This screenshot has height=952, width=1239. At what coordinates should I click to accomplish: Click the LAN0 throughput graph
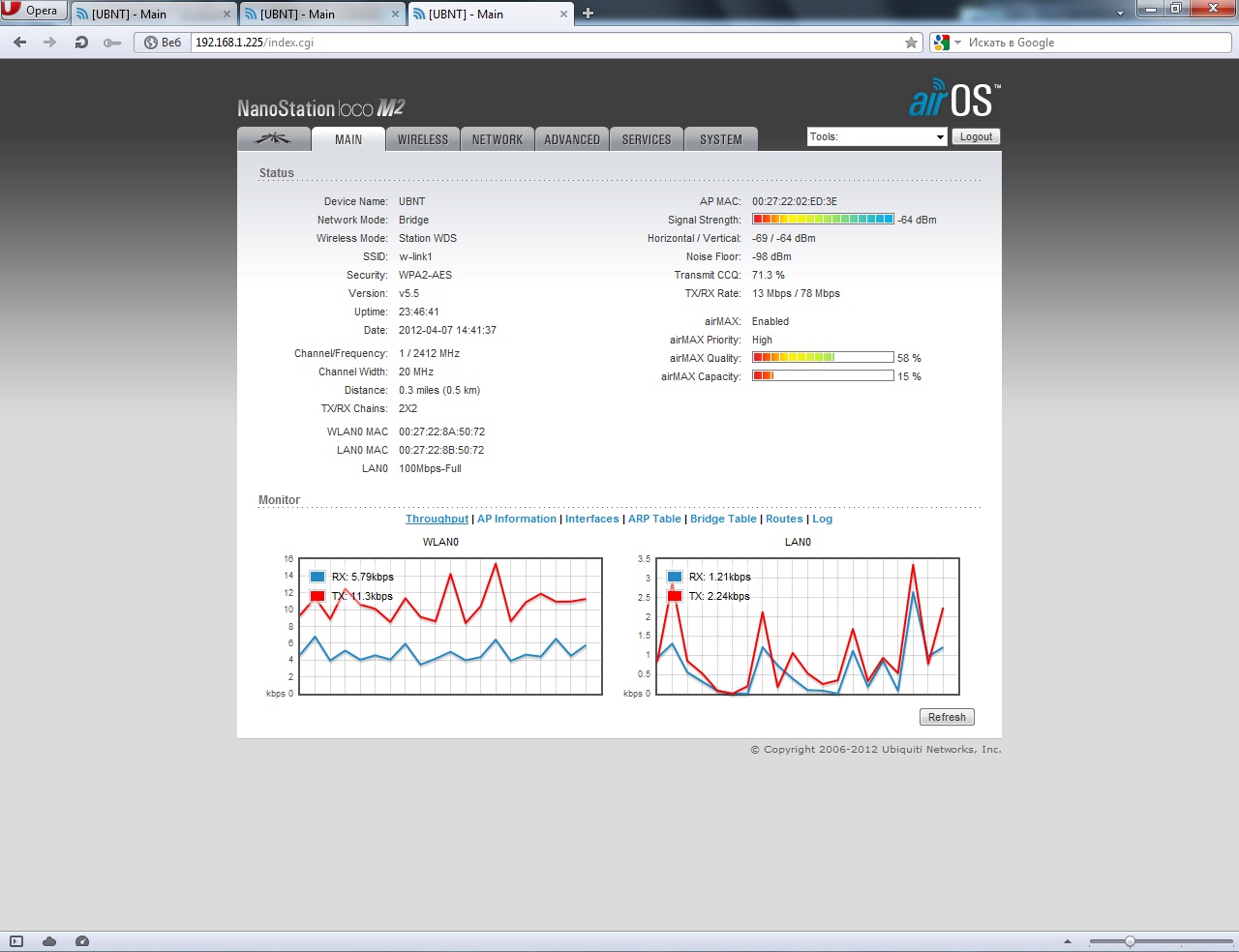pyautogui.click(x=808, y=626)
